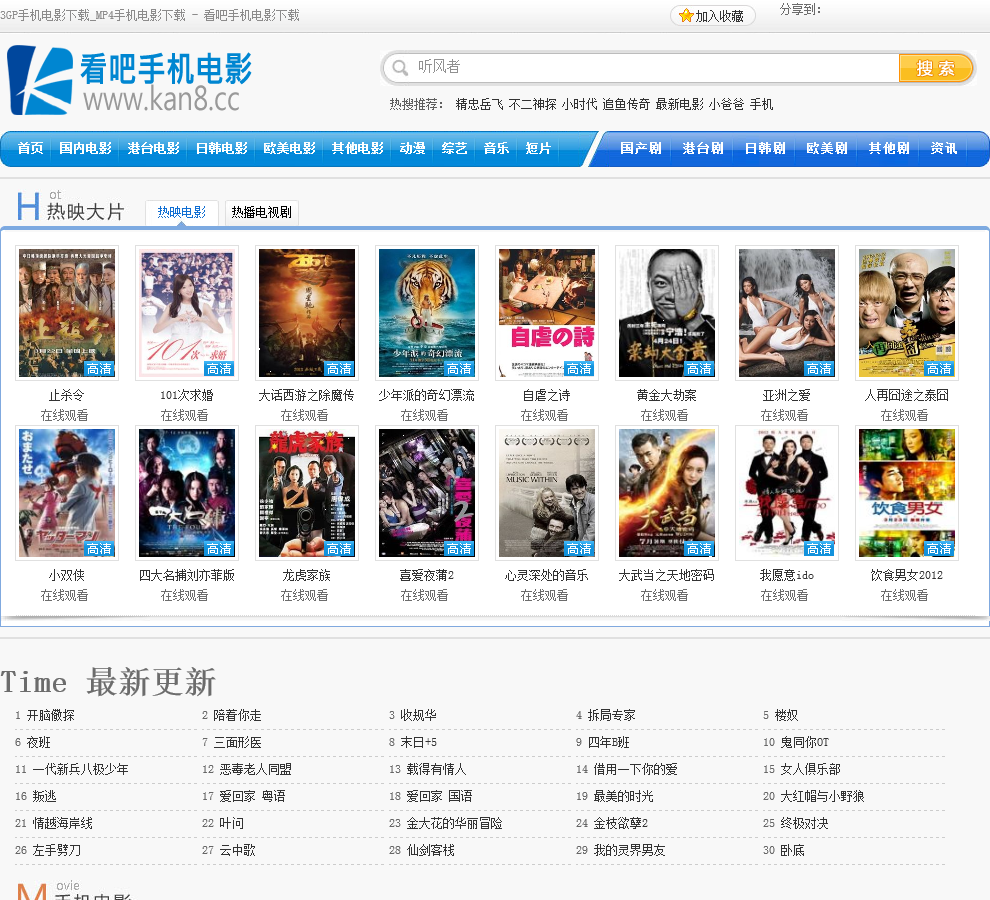Click the 我愿意ido title link
990x900 pixels.
787,575
